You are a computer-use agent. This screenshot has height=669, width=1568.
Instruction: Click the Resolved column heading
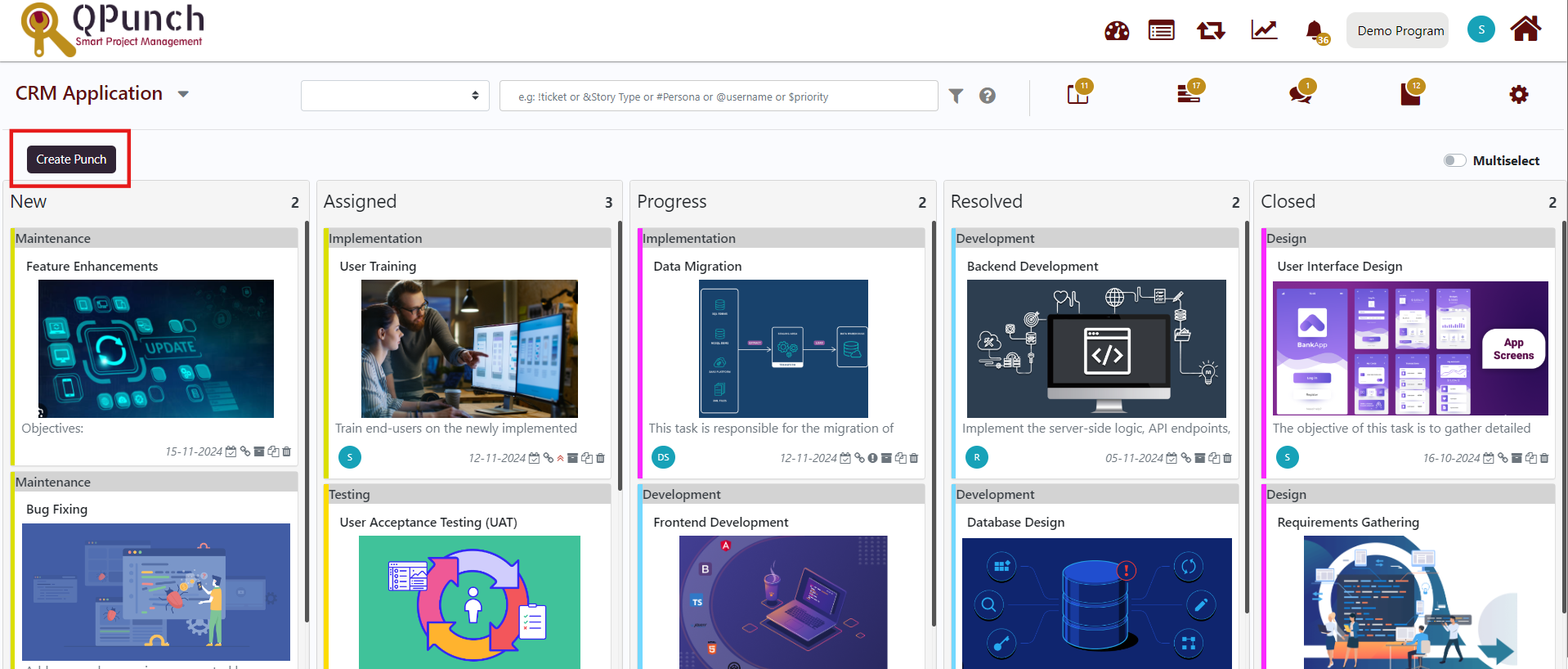click(x=987, y=202)
